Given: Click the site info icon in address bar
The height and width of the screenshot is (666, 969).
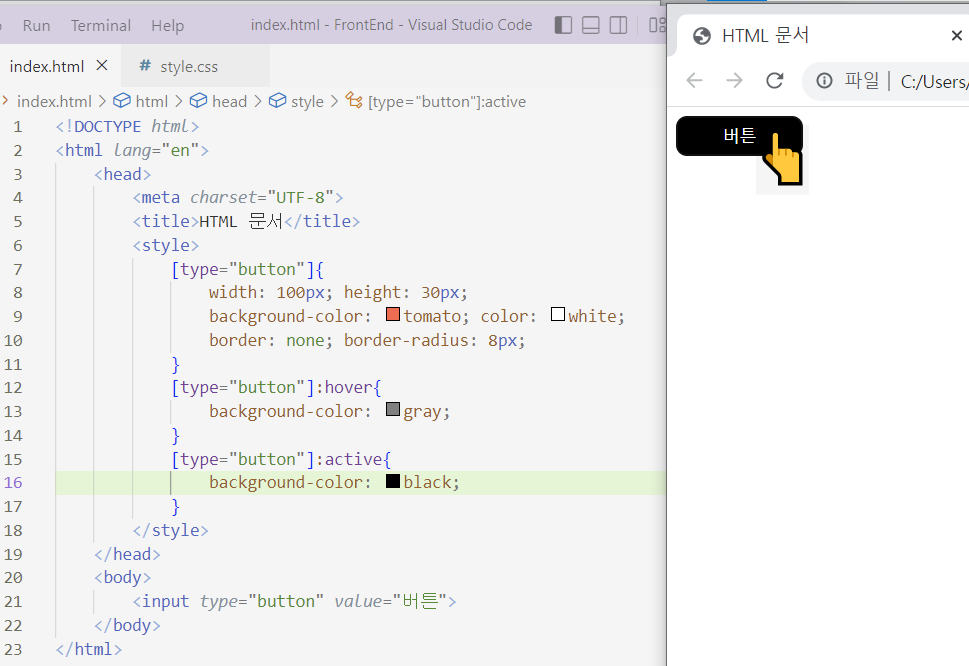Looking at the screenshot, I should point(824,81).
